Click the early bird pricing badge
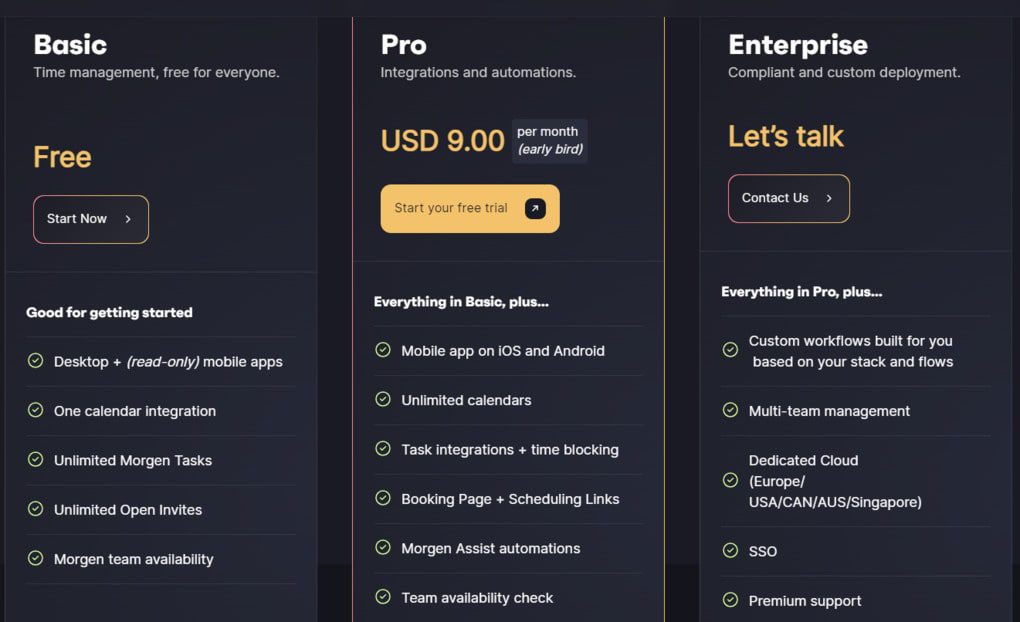1020x622 pixels. pos(549,141)
